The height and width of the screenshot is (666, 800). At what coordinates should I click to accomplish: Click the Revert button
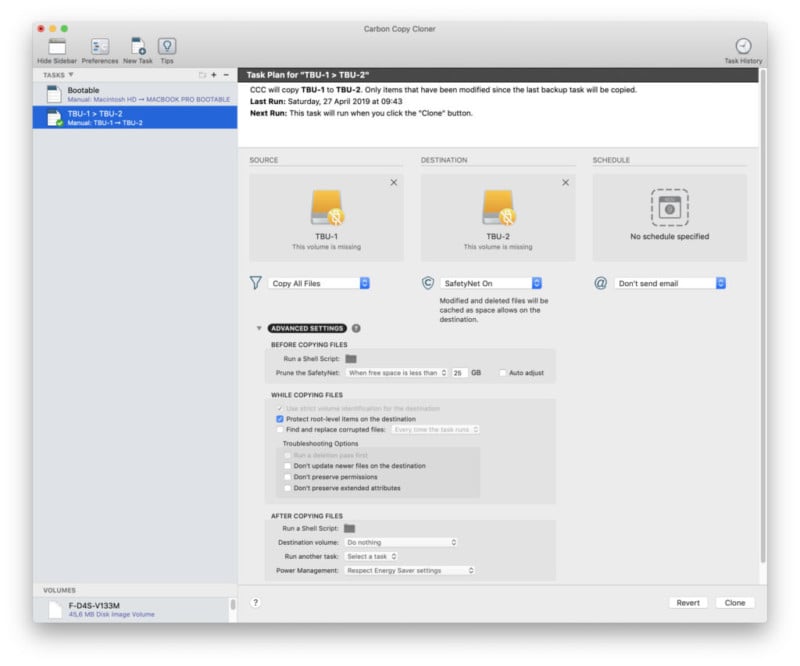(x=688, y=603)
